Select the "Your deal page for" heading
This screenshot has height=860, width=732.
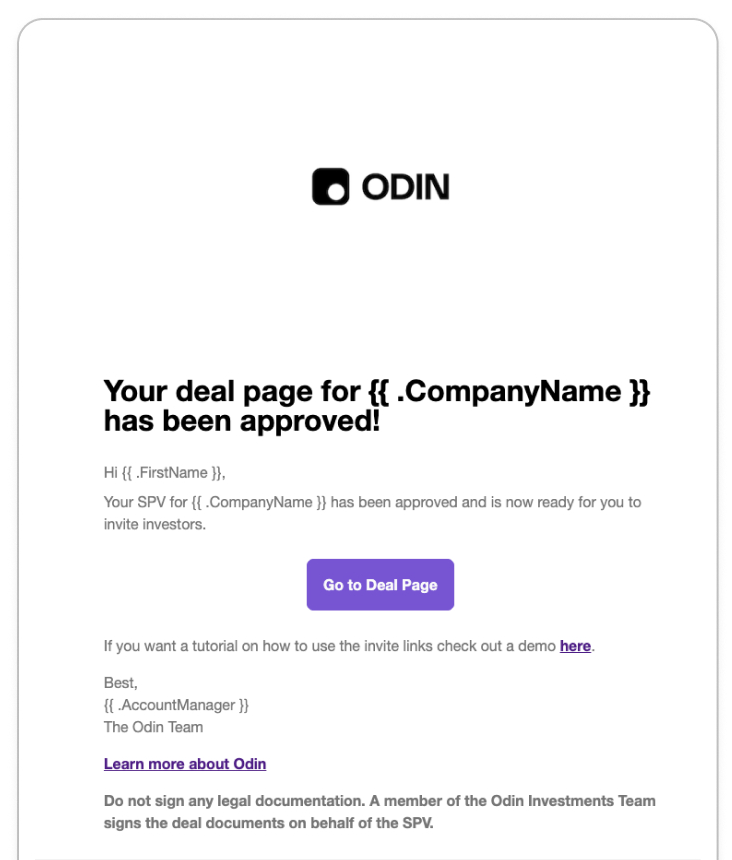[x=232, y=392]
